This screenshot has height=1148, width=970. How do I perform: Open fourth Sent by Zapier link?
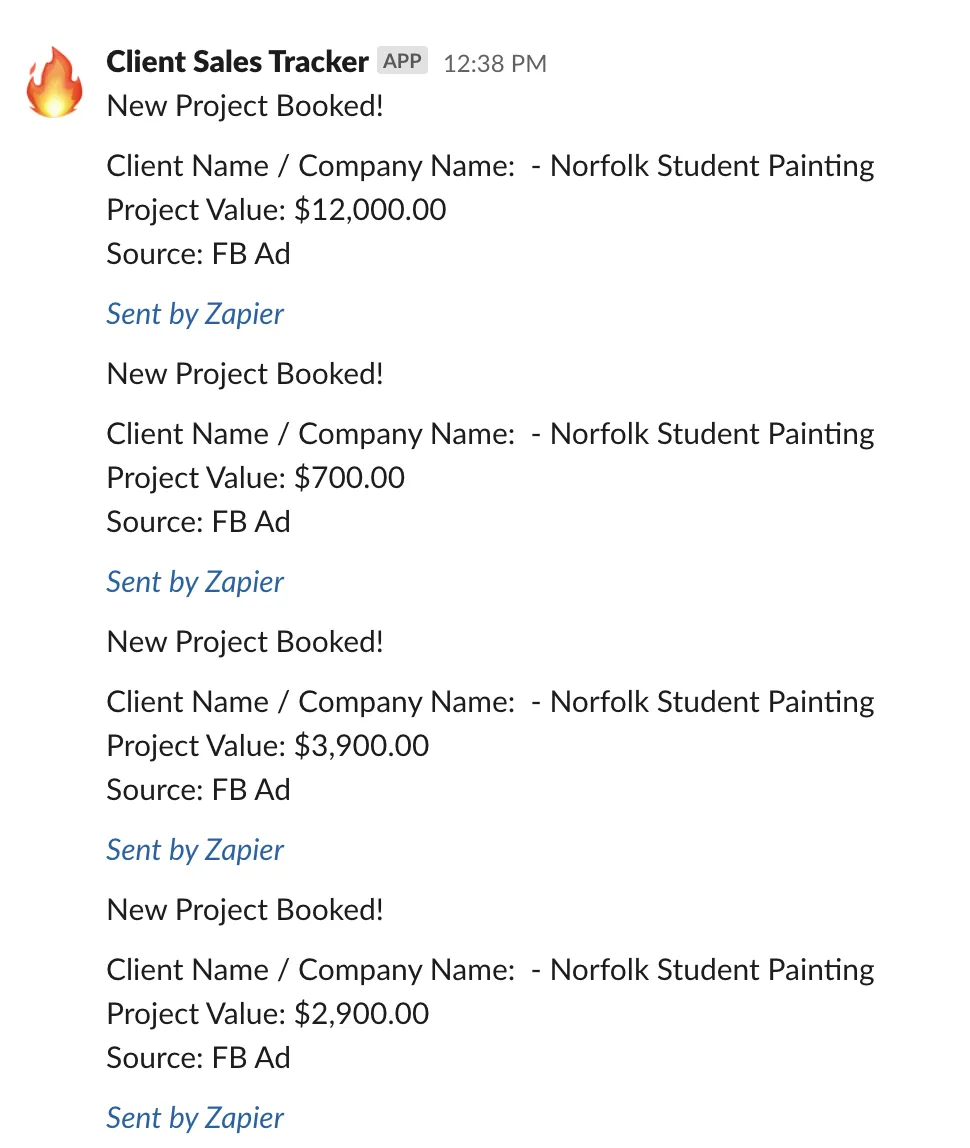(x=195, y=1118)
